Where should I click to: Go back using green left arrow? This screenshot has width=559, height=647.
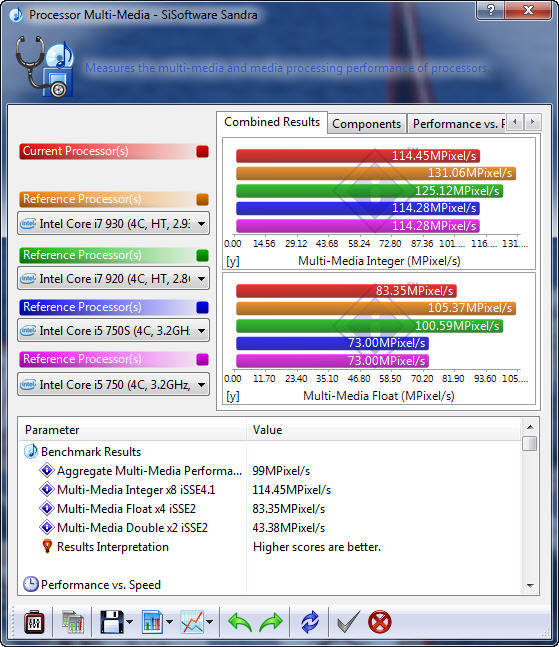[x=240, y=622]
